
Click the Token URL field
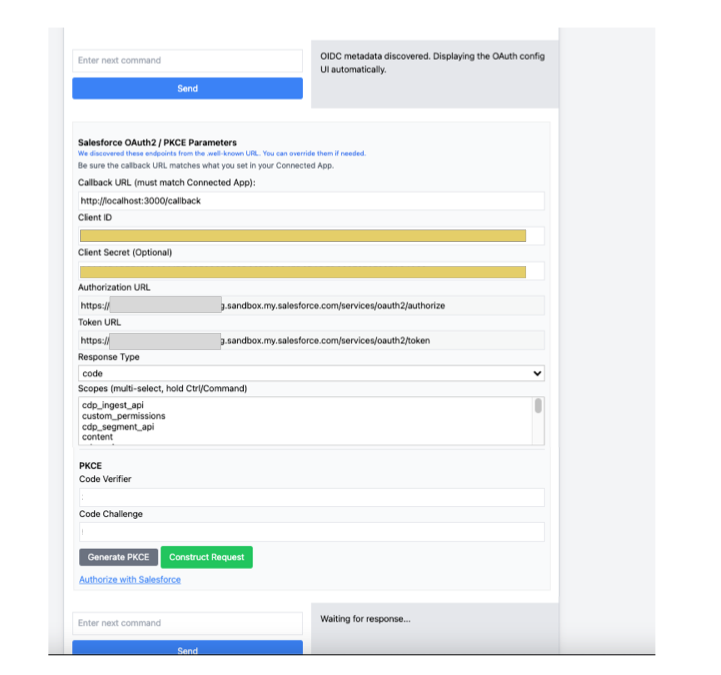[311, 340]
